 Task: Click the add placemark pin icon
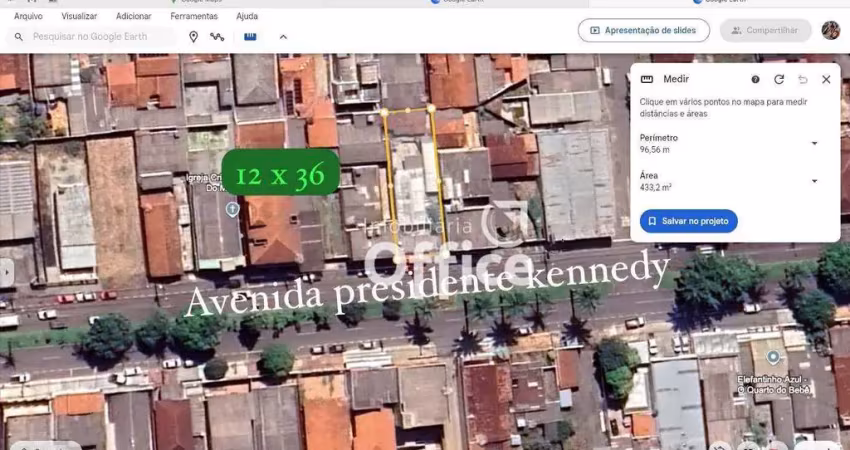coord(193,37)
